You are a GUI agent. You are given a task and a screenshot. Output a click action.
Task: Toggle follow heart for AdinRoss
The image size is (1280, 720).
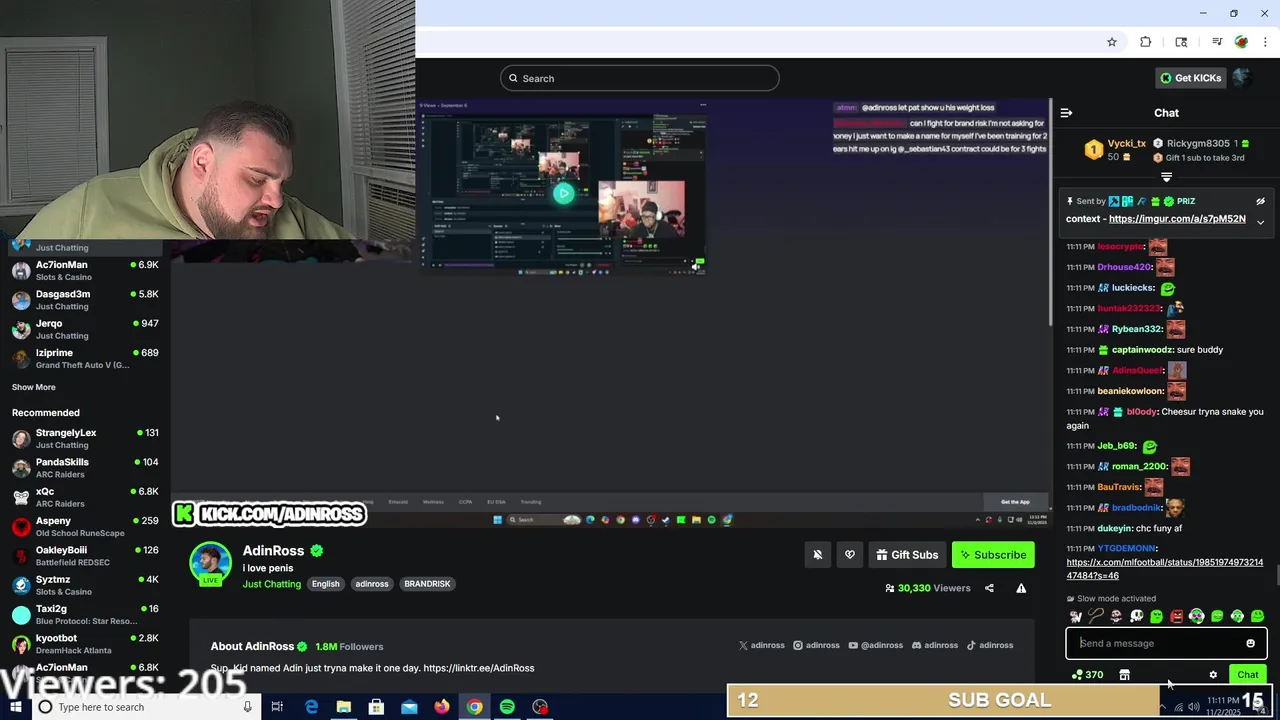850,555
